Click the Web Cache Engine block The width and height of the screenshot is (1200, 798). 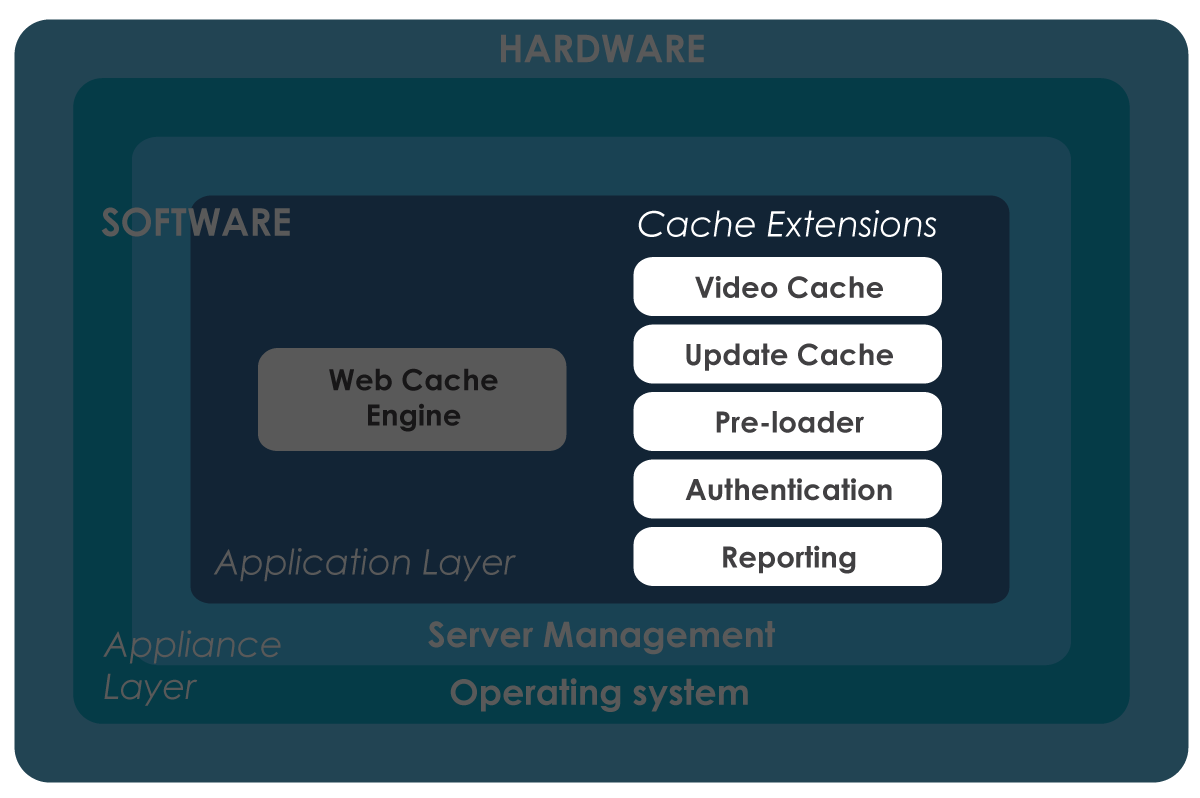coord(412,399)
